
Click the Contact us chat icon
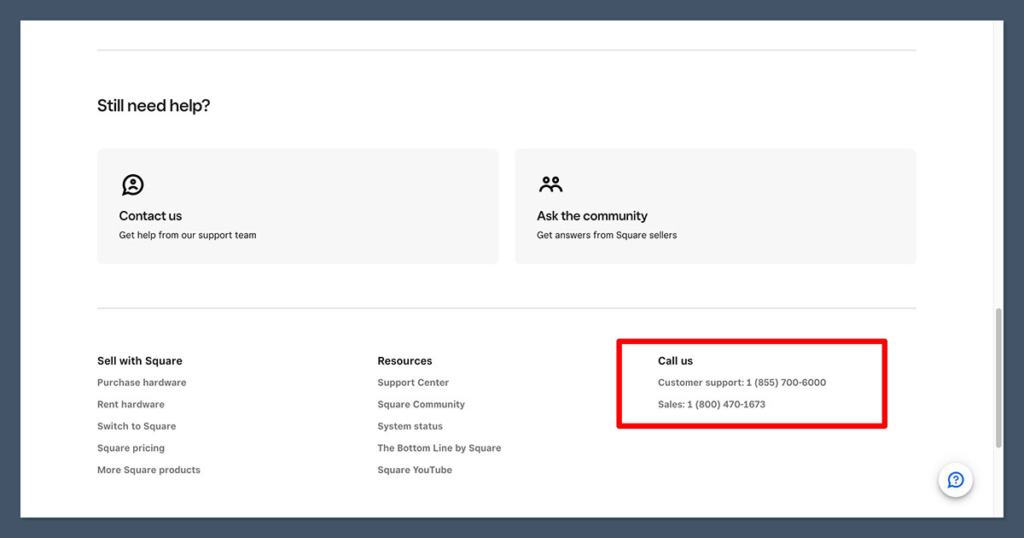(x=133, y=185)
